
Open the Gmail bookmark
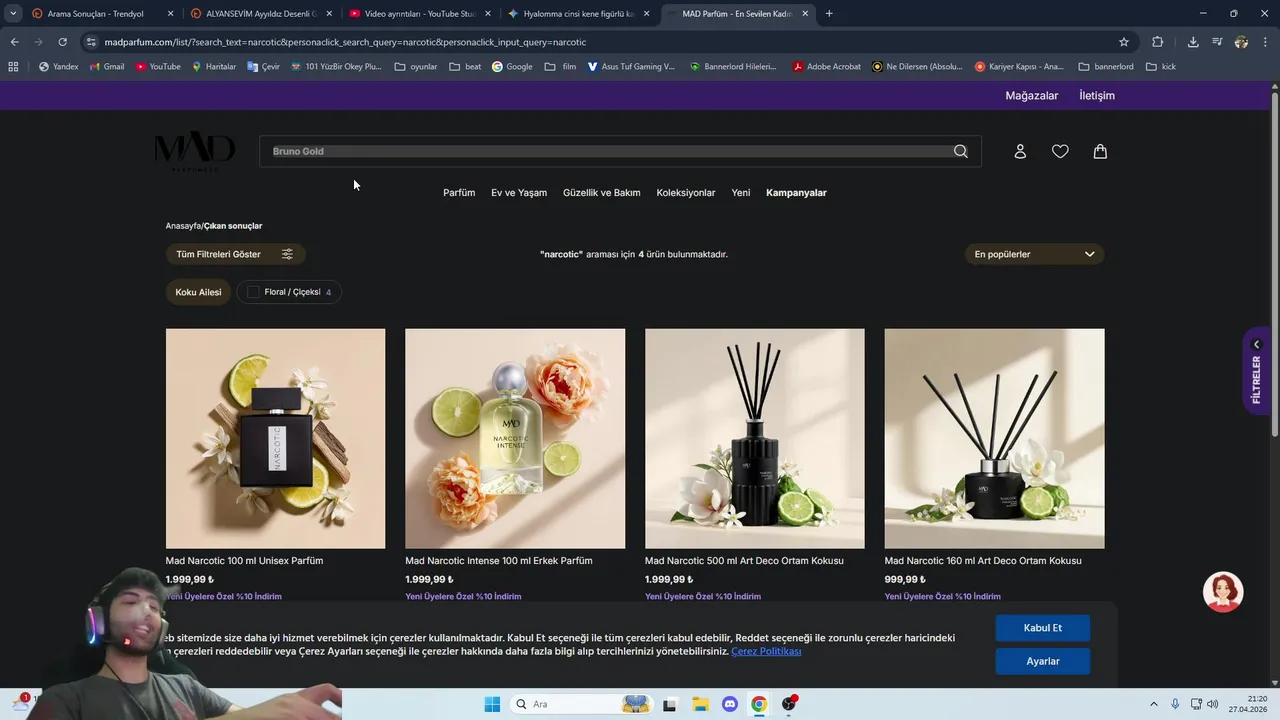(x=107, y=67)
